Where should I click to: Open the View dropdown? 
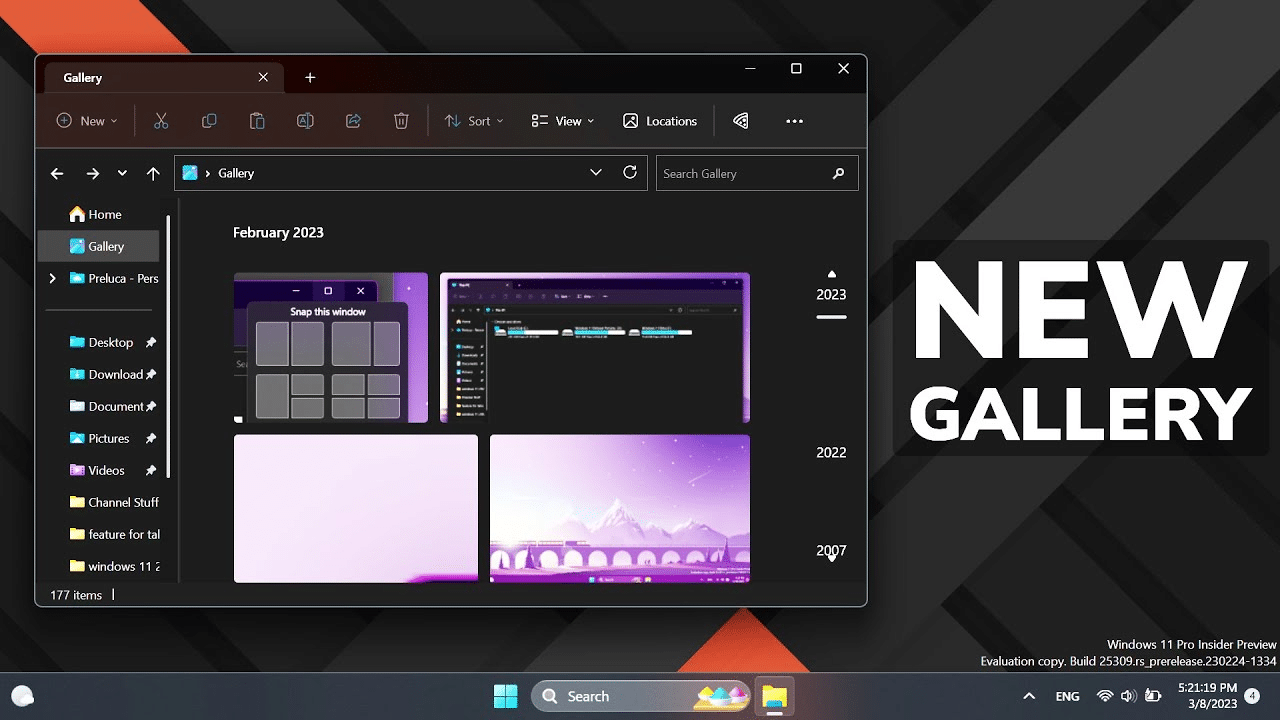point(563,121)
